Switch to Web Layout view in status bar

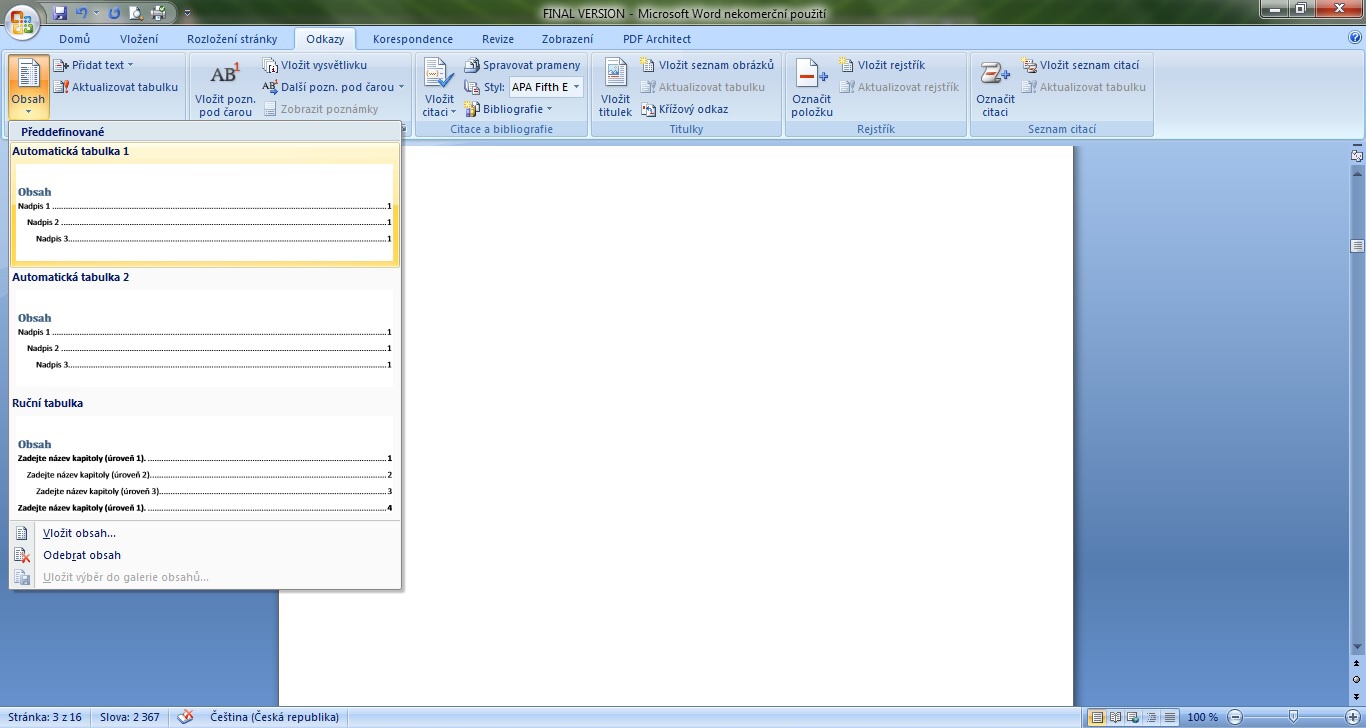coord(1133,717)
